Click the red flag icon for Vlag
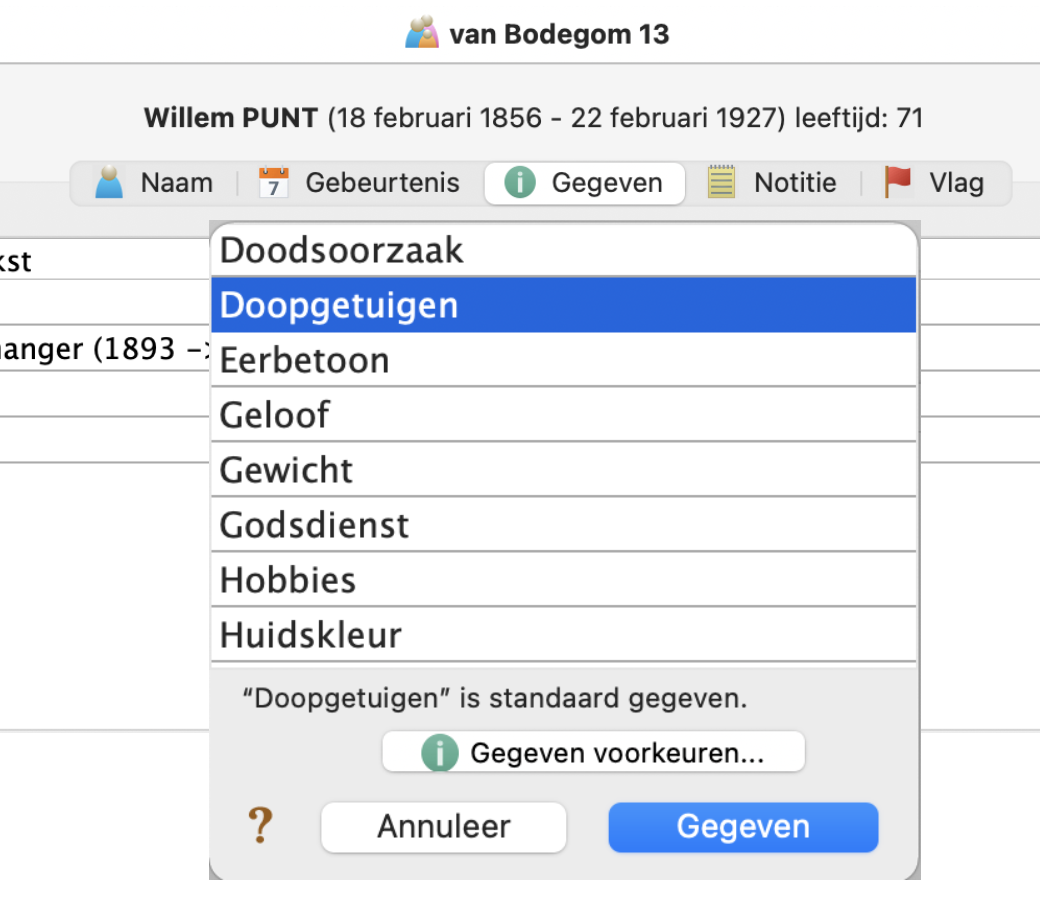 click(898, 183)
